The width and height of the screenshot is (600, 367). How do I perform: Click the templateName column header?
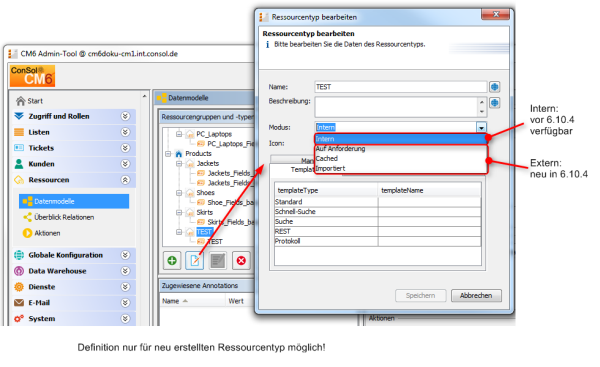(x=429, y=190)
